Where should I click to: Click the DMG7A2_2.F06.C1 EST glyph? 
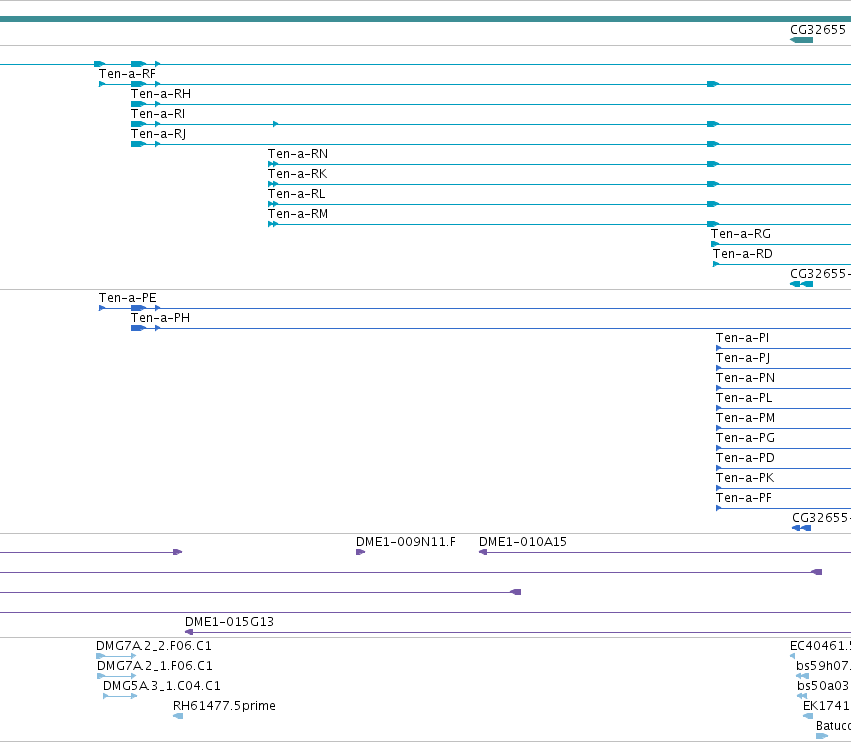[x=116, y=656]
